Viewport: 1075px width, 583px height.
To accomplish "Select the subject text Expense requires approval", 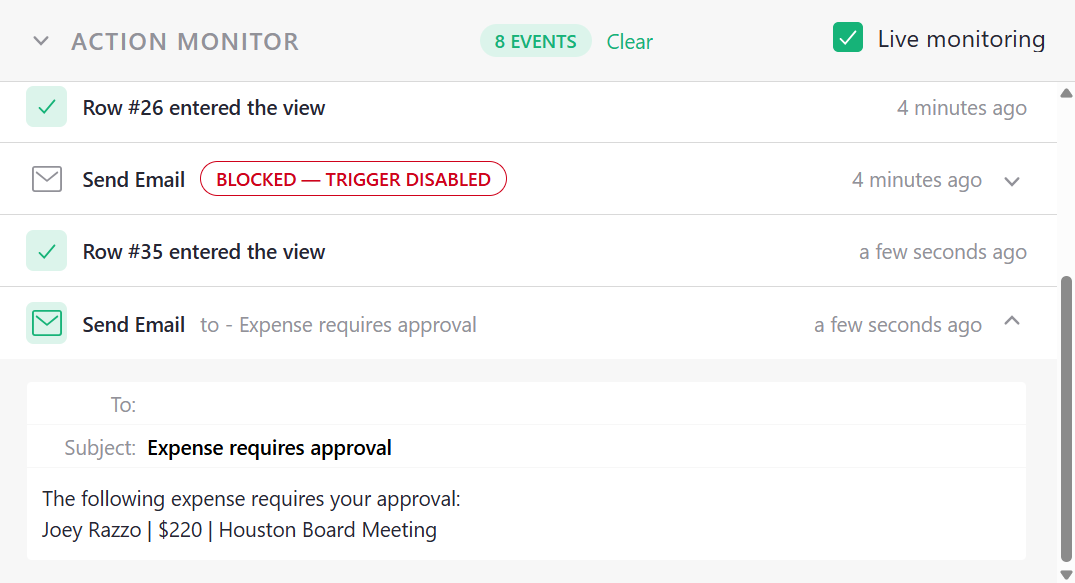I will [269, 447].
